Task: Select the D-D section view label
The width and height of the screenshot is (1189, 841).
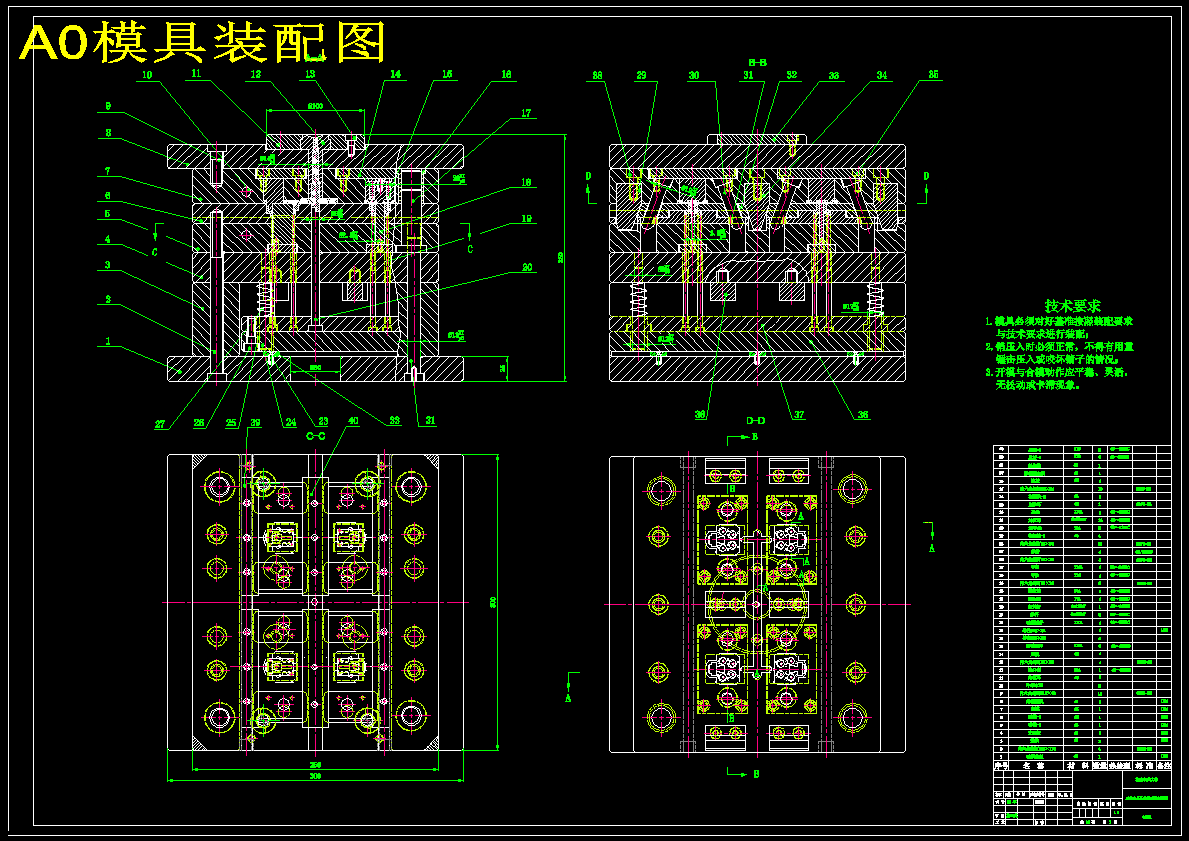Action: (x=756, y=420)
